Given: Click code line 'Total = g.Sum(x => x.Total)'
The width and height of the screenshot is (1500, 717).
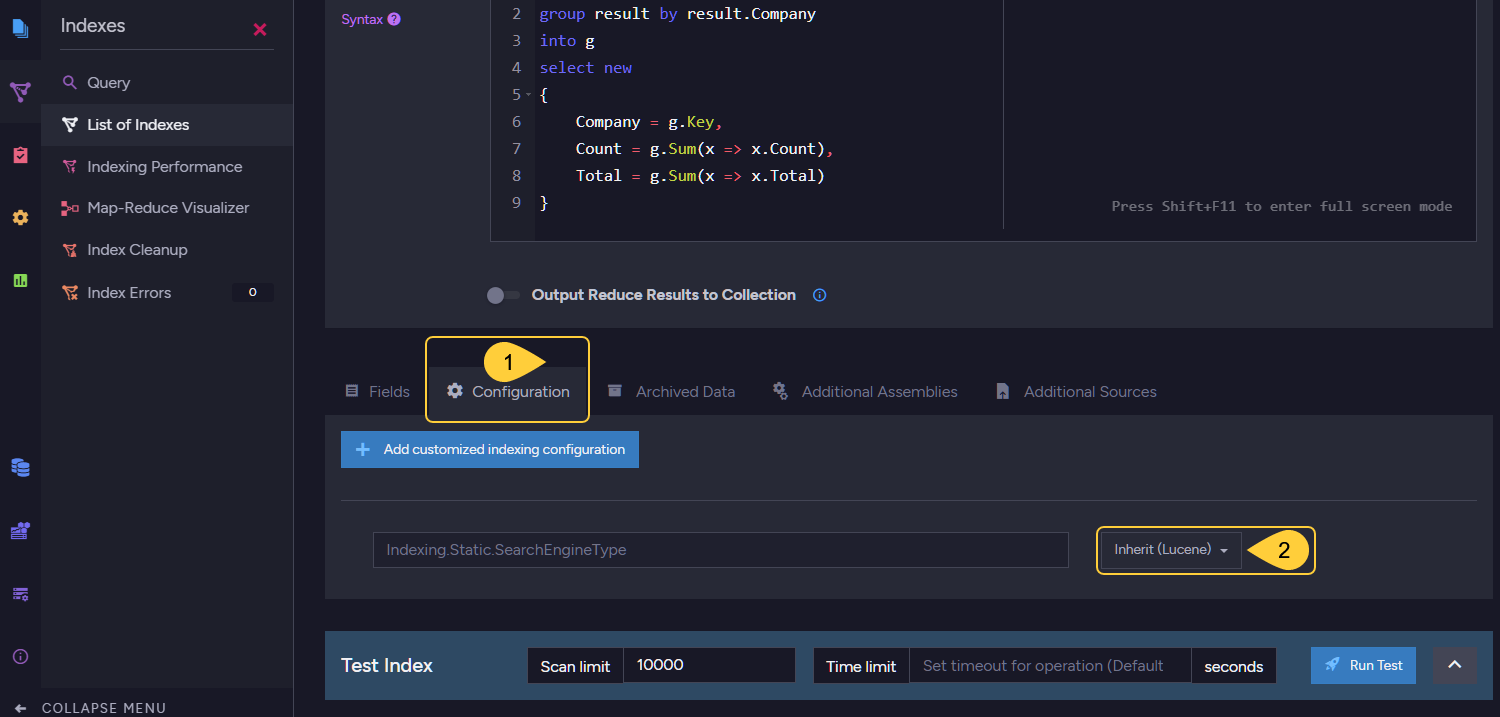Looking at the screenshot, I should tap(700, 176).
